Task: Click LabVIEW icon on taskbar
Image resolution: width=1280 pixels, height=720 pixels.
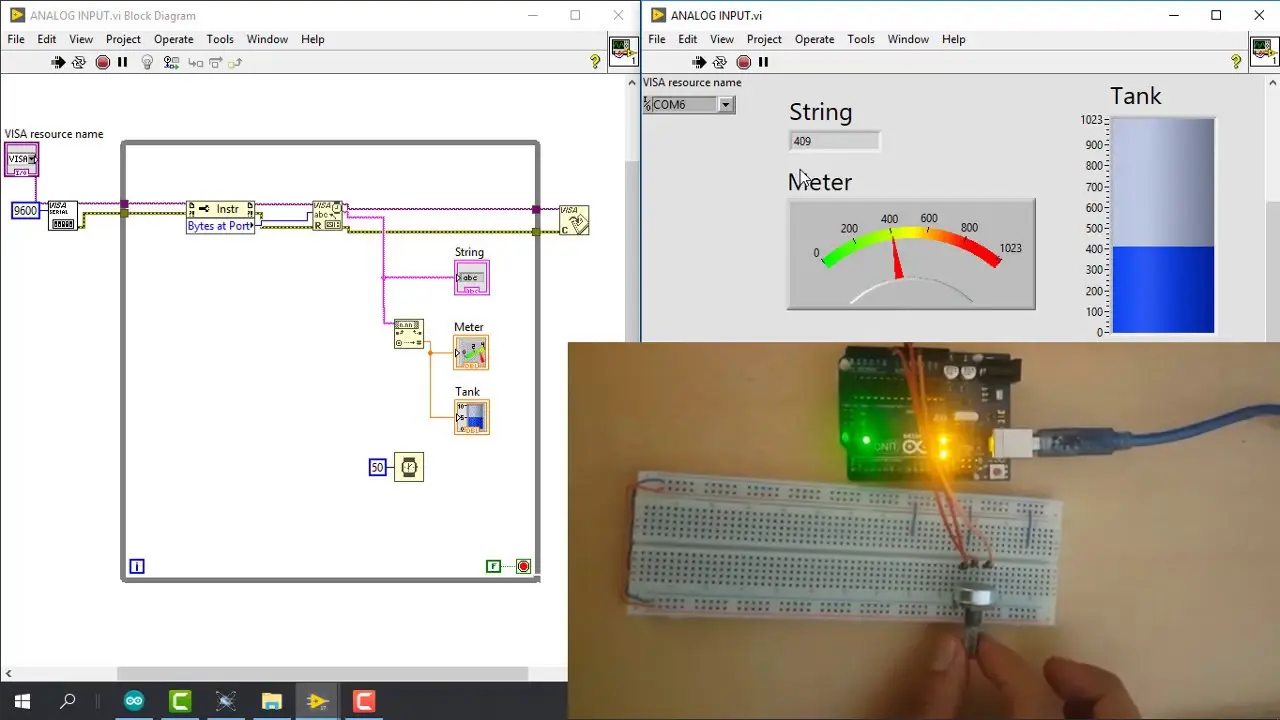Action: (x=318, y=701)
